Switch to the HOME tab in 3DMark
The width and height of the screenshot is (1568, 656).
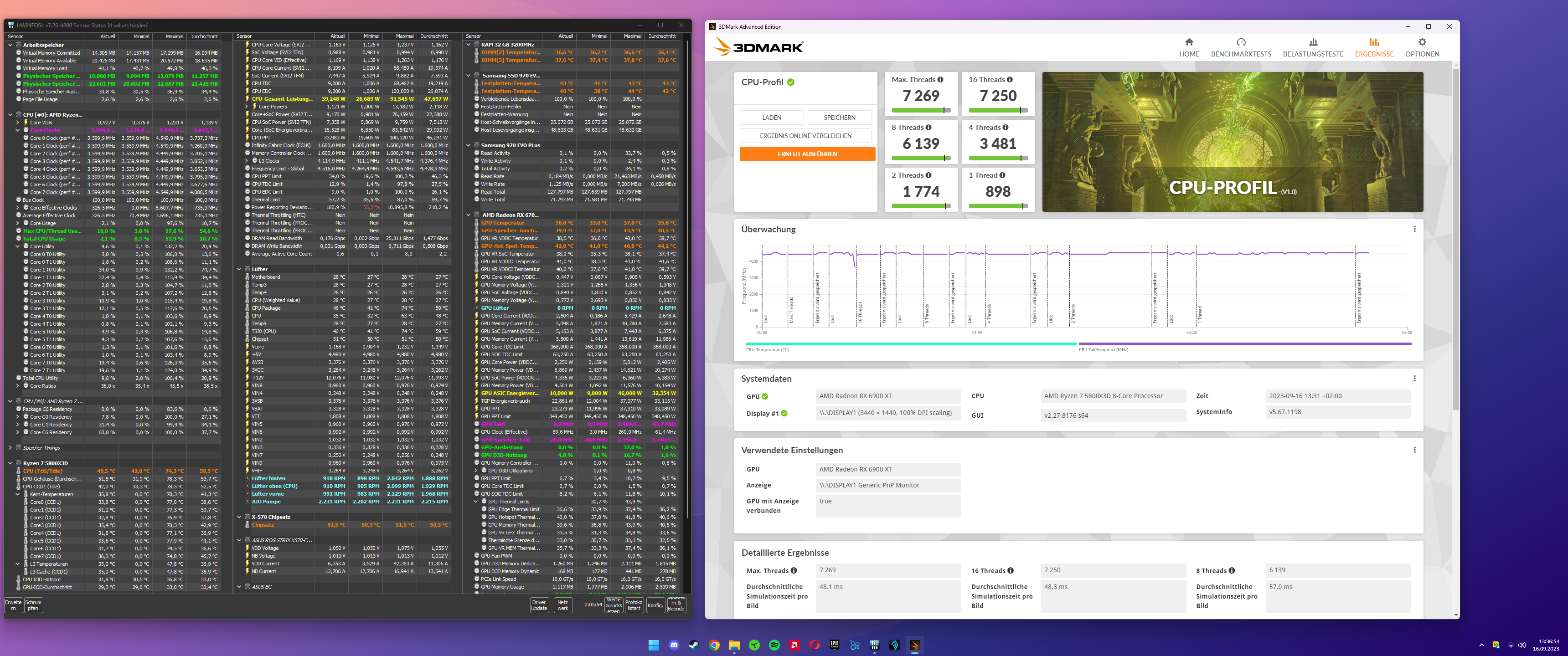coord(1189,43)
